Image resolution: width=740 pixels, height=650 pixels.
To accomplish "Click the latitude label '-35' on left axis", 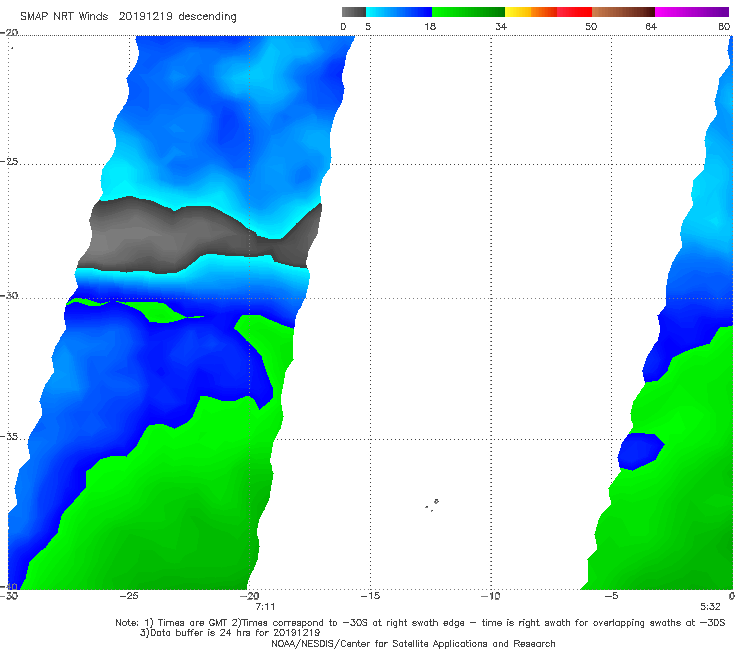I will [x=9, y=437].
